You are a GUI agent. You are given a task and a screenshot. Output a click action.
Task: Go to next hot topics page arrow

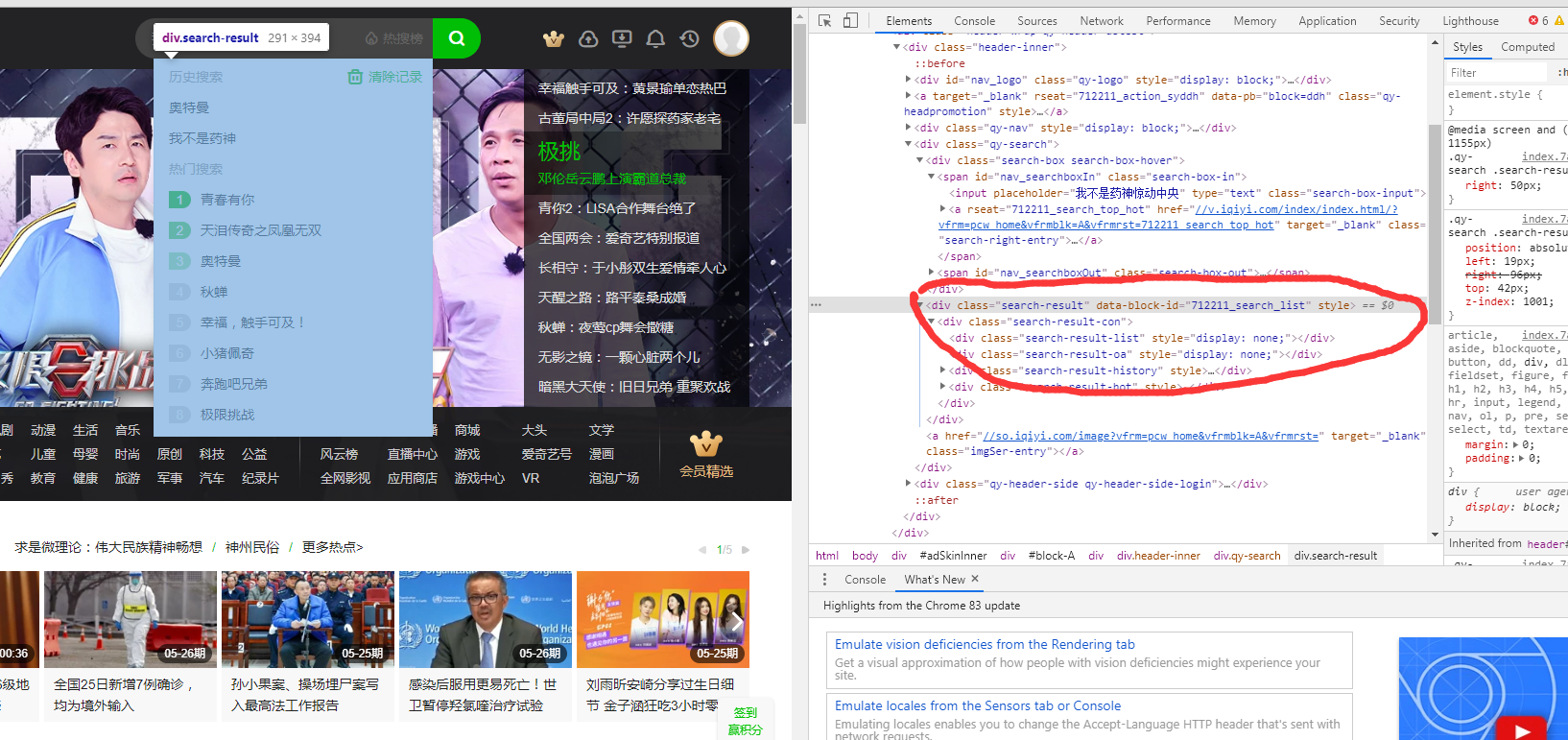[x=746, y=550]
